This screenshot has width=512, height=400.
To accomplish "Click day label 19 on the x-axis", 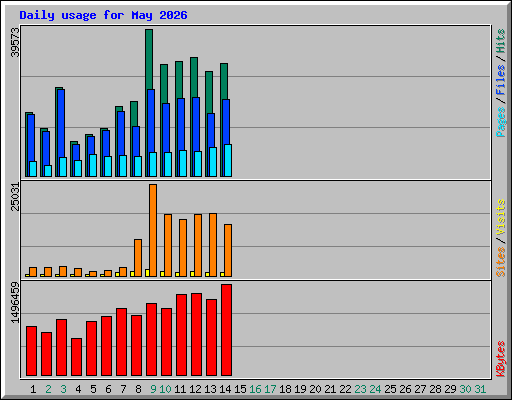I will [300, 389].
